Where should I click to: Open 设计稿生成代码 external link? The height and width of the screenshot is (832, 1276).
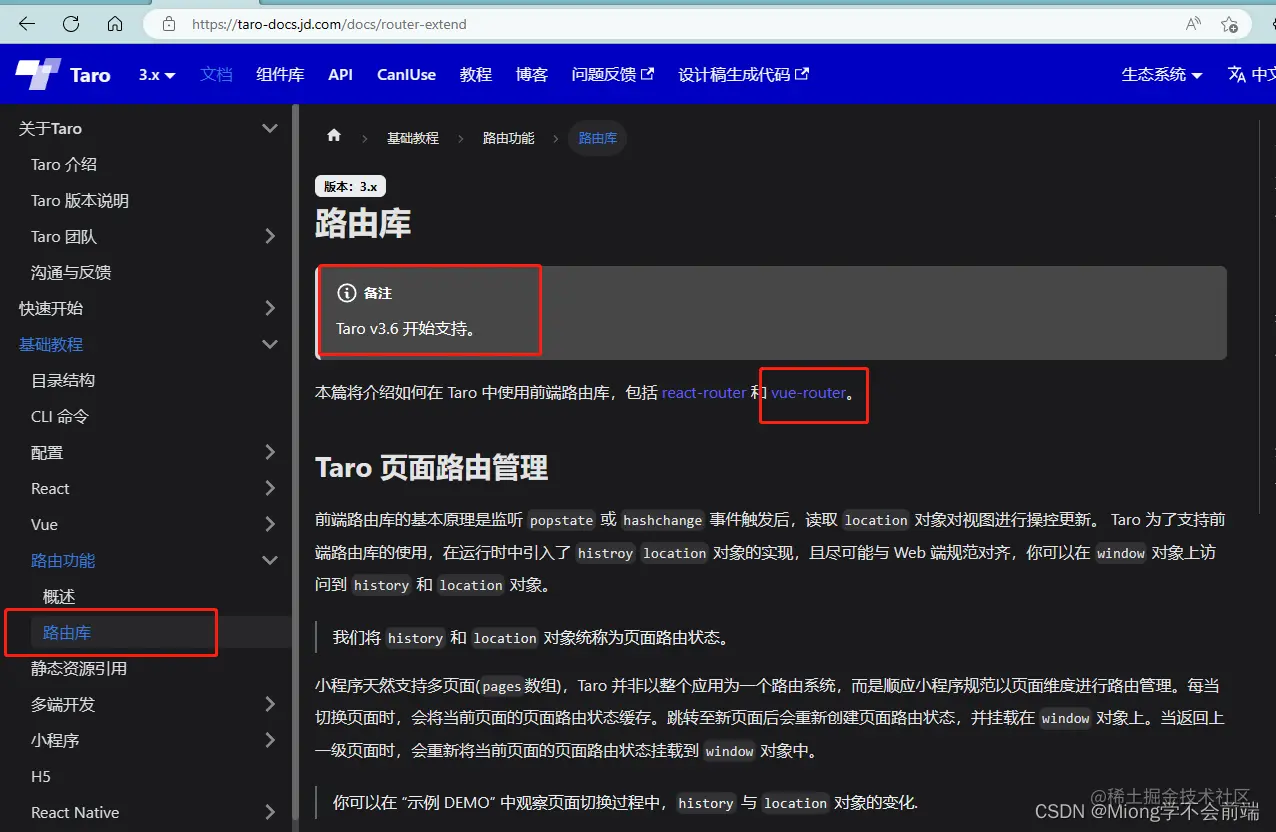(743, 75)
